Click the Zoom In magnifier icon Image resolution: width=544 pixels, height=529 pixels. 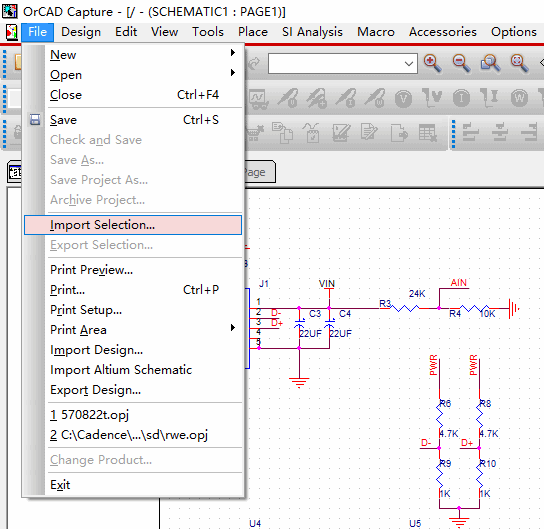[432, 63]
